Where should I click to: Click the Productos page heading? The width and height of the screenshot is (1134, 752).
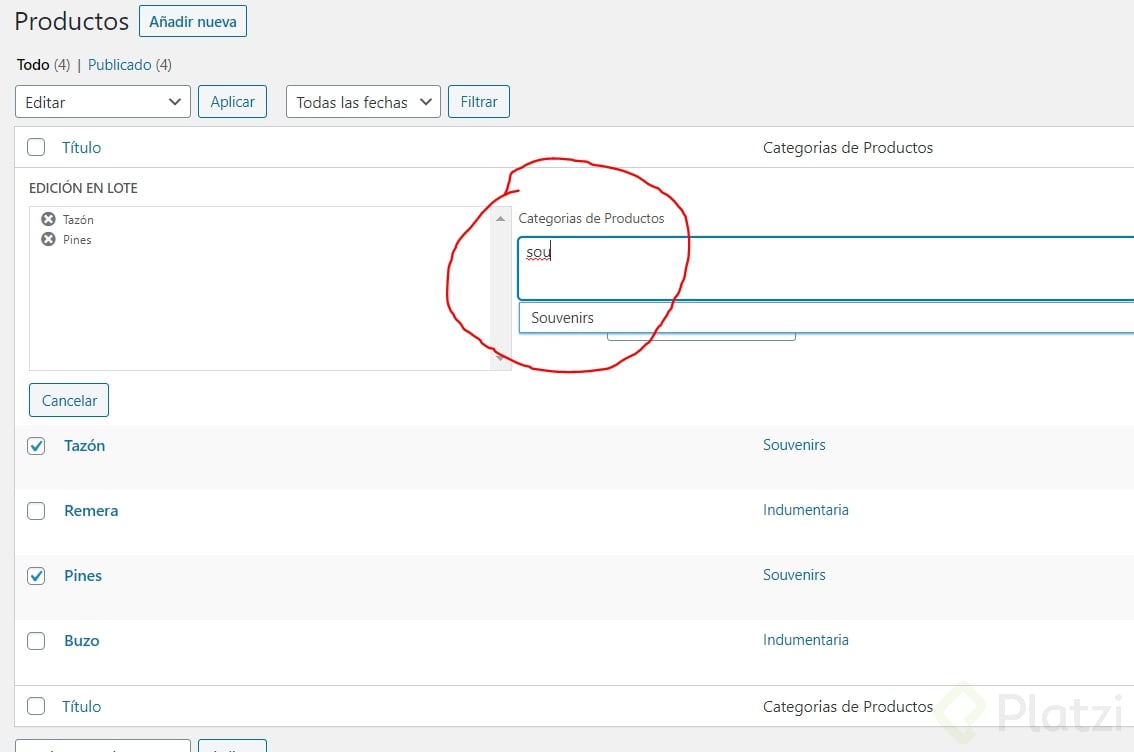72,21
